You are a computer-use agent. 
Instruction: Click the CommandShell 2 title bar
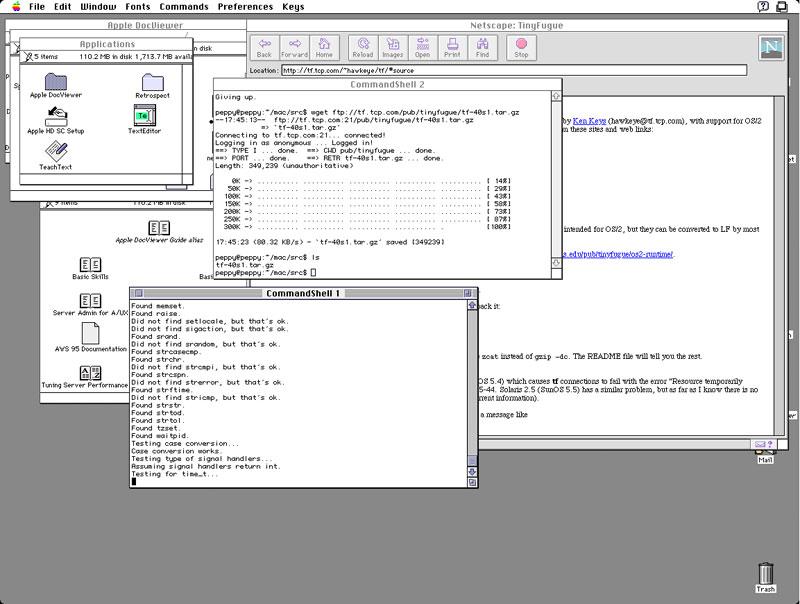[387, 84]
